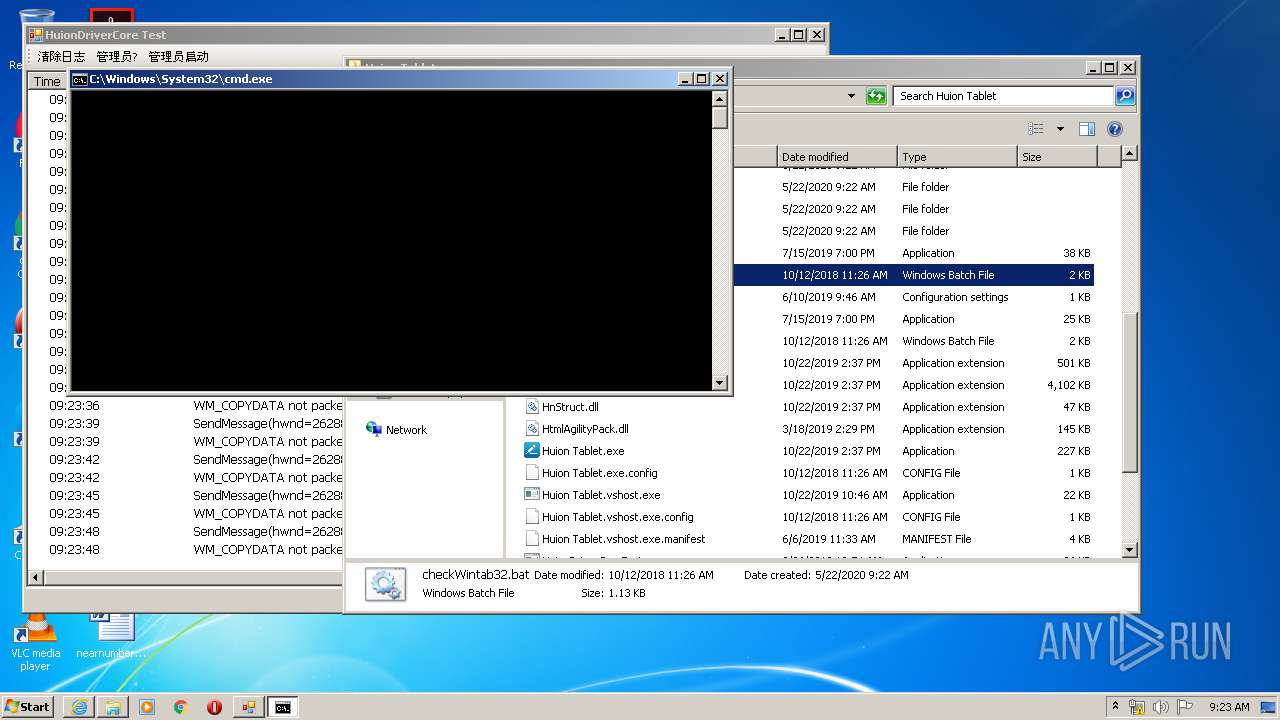Image resolution: width=1280 pixels, height=720 pixels.
Task: Refresh the Huion Tablet folder view
Action: click(876, 96)
